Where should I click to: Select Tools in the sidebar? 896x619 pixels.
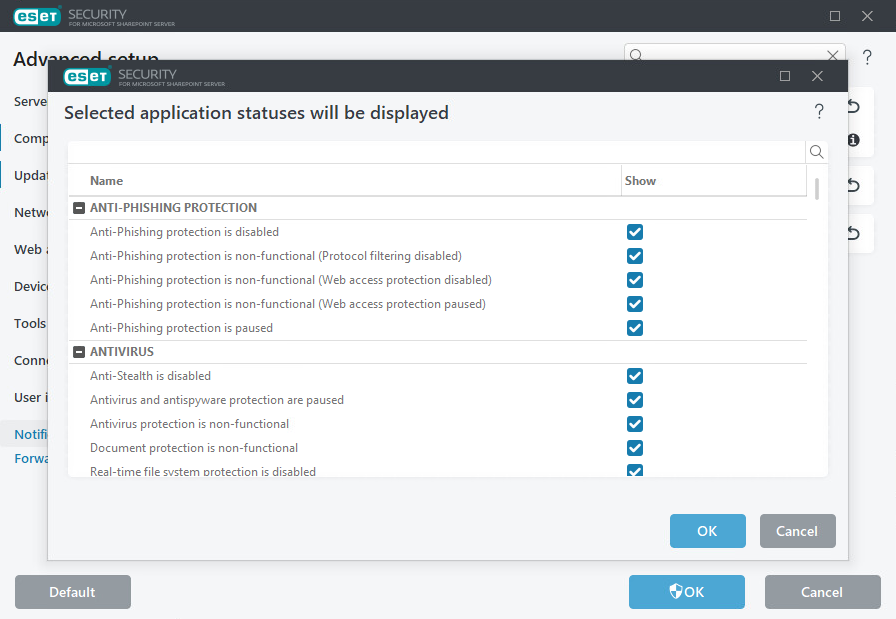pos(29,323)
